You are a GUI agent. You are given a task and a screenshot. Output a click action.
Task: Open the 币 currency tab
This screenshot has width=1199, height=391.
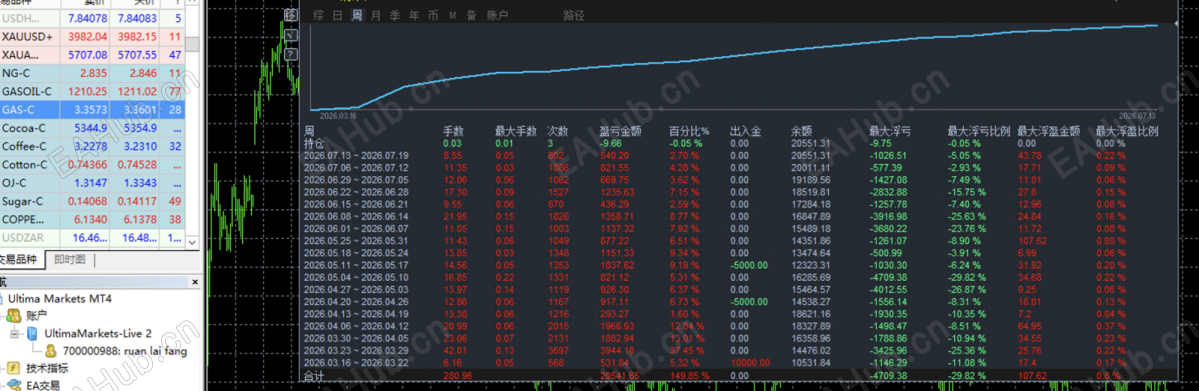(x=434, y=15)
